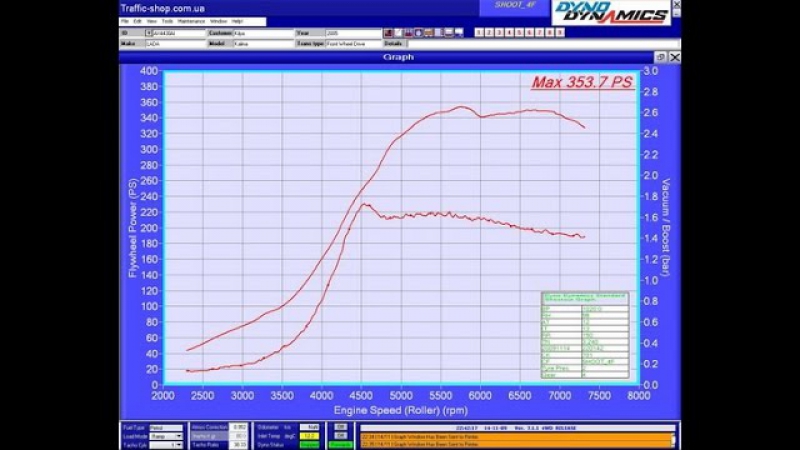Select run number 1 button
The width and height of the screenshot is (800, 450).
479,33
